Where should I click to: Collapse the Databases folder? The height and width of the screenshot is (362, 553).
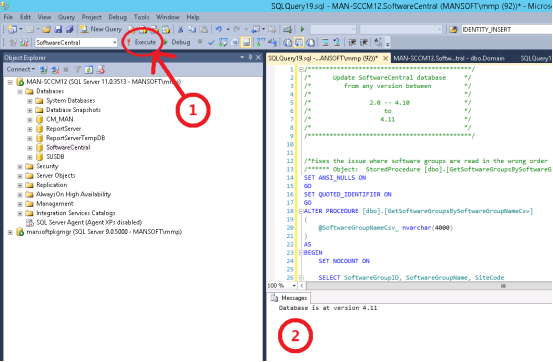pos(20,92)
